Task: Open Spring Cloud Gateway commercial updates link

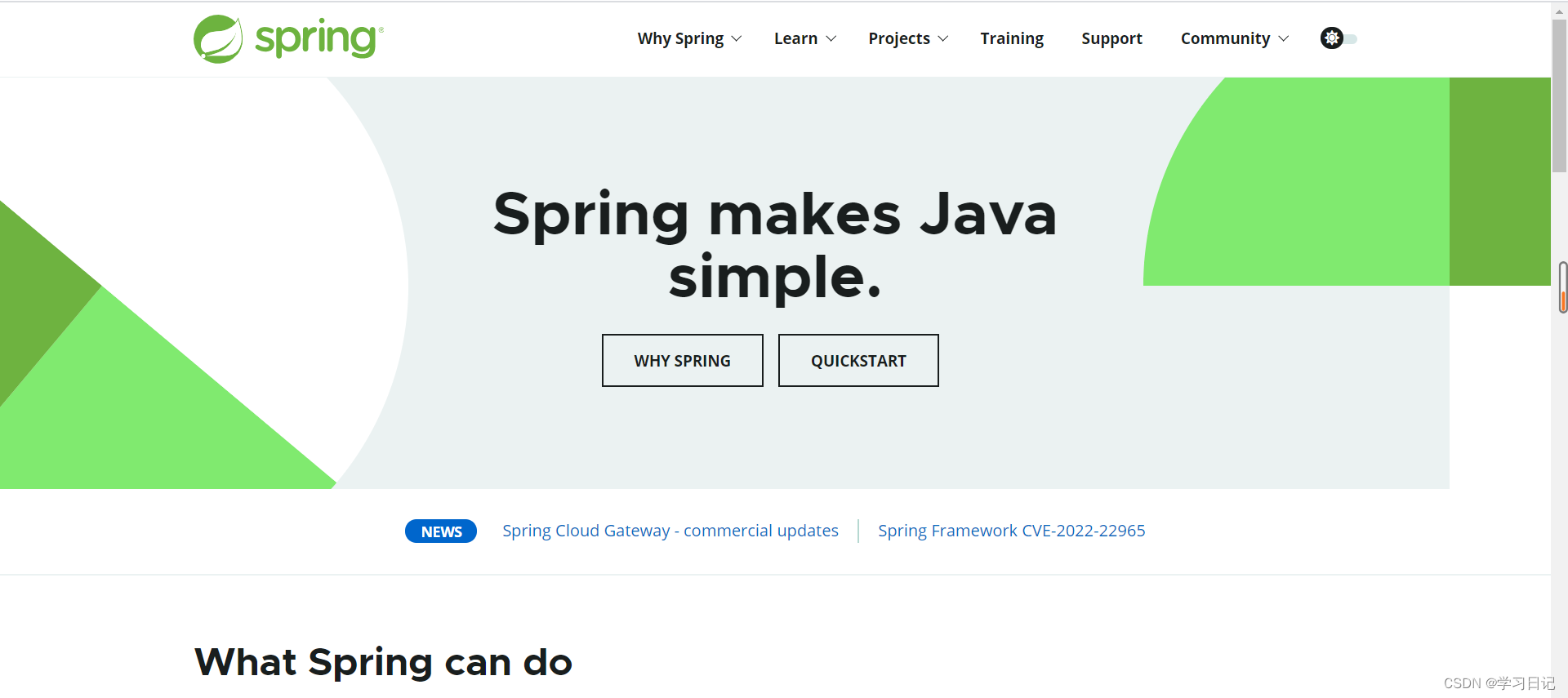Action: (670, 531)
